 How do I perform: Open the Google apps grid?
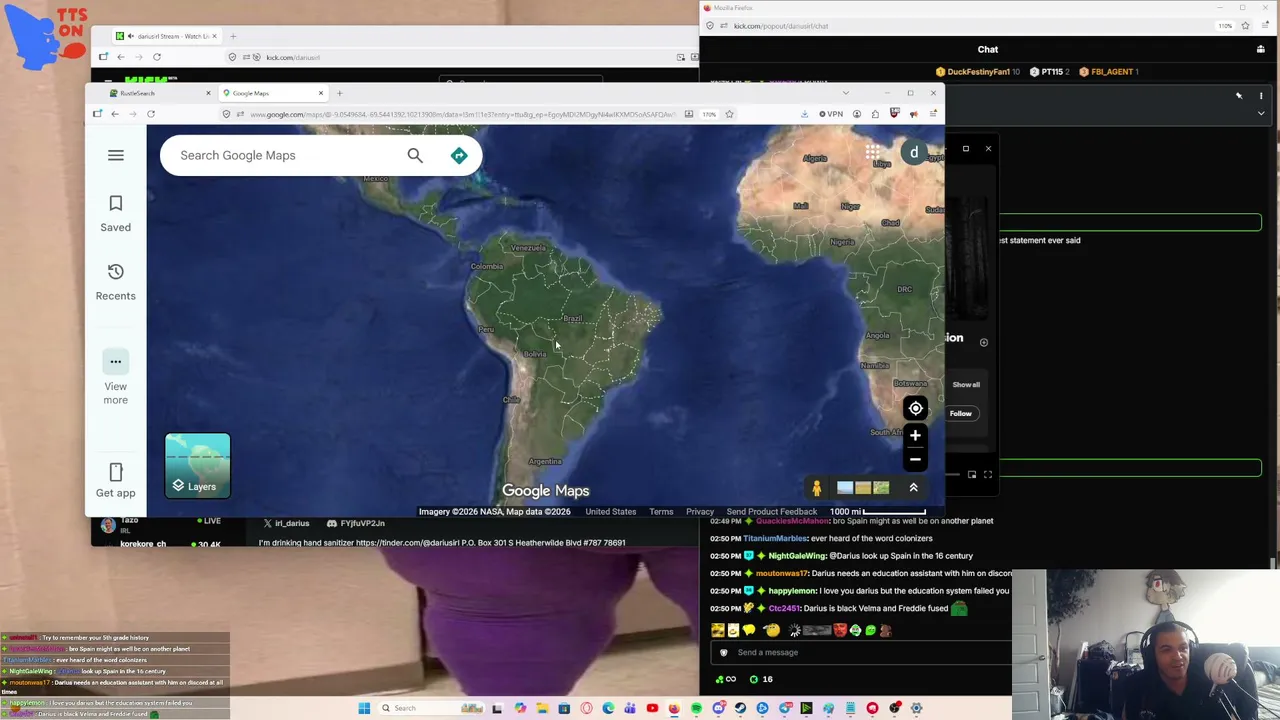(873, 153)
